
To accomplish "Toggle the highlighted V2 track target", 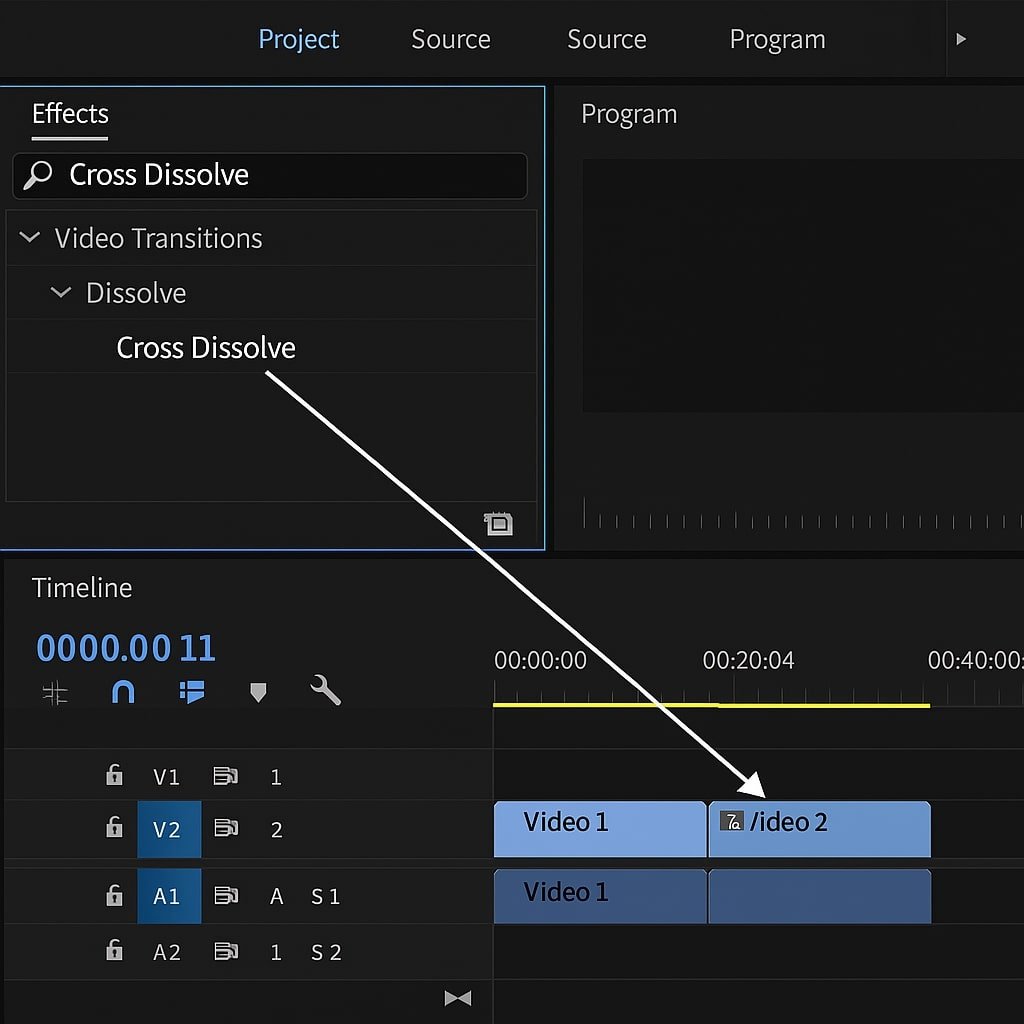I will point(169,829).
